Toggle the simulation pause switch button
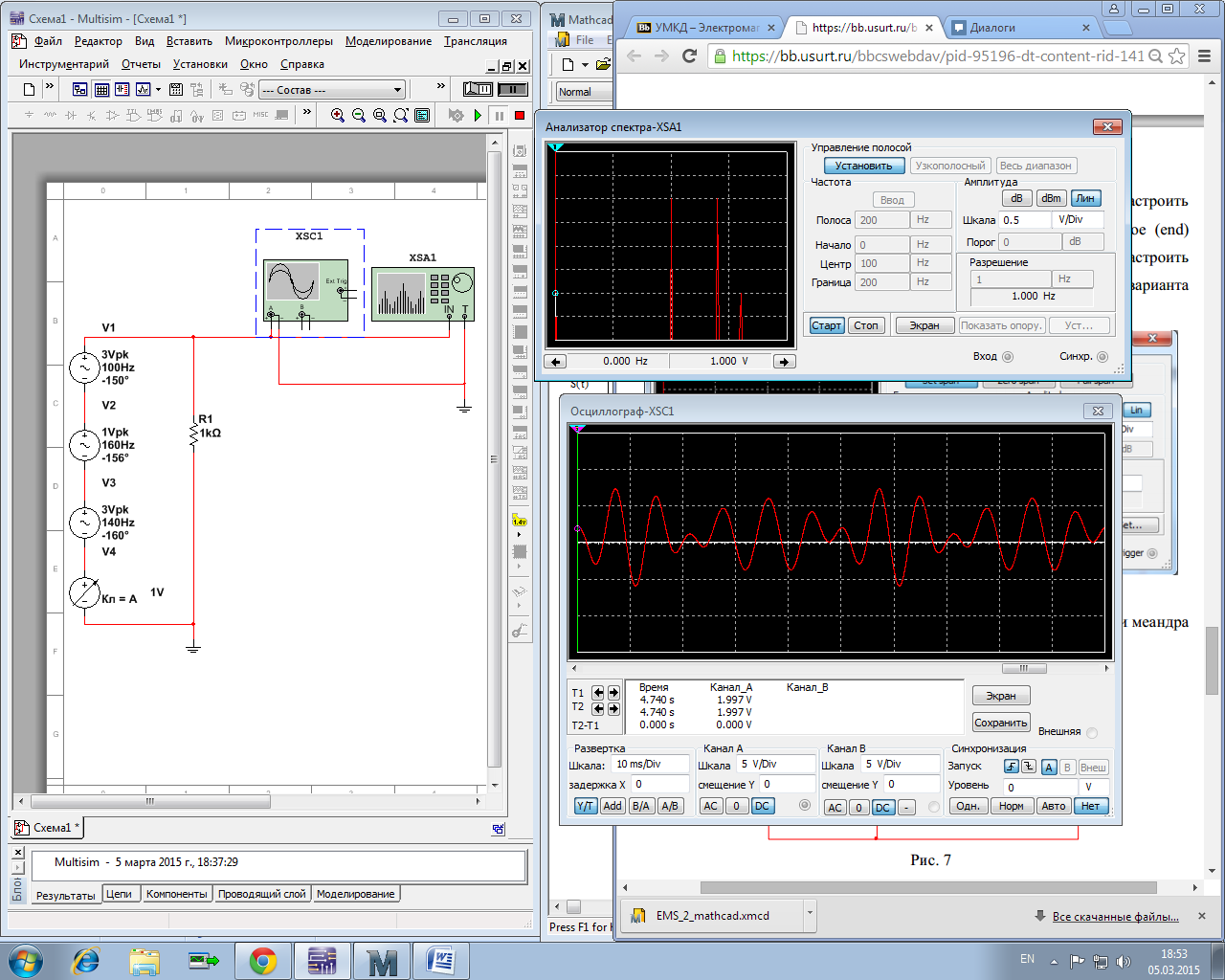 click(513, 89)
